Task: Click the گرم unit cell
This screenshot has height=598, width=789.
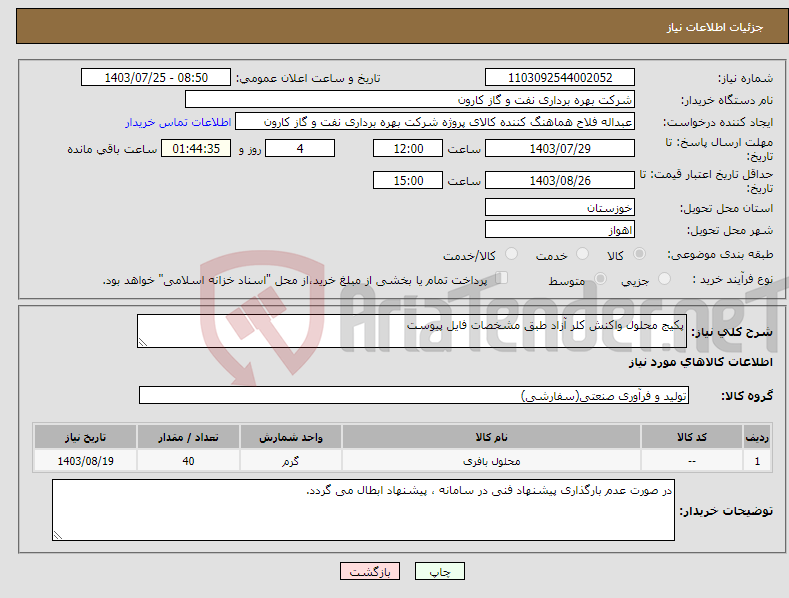Action: pyautogui.click(x=291, y=461)
